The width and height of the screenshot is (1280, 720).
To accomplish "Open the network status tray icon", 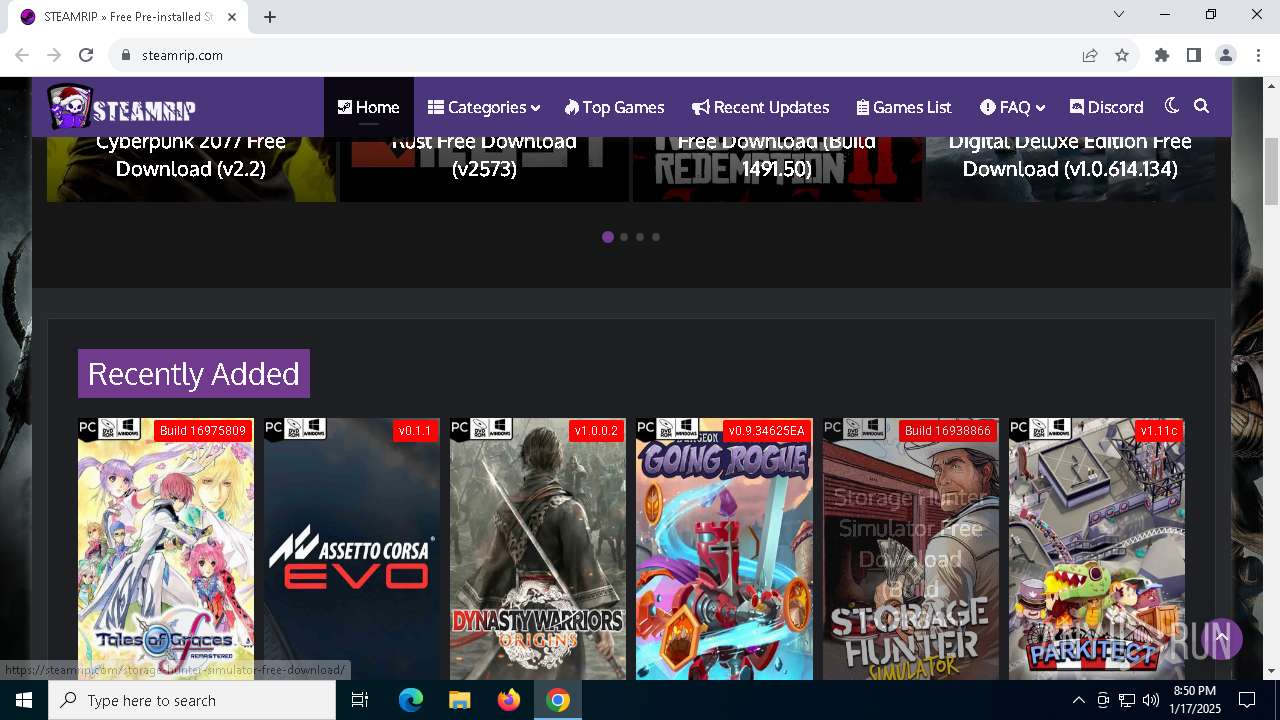I will pos(1127,700).
